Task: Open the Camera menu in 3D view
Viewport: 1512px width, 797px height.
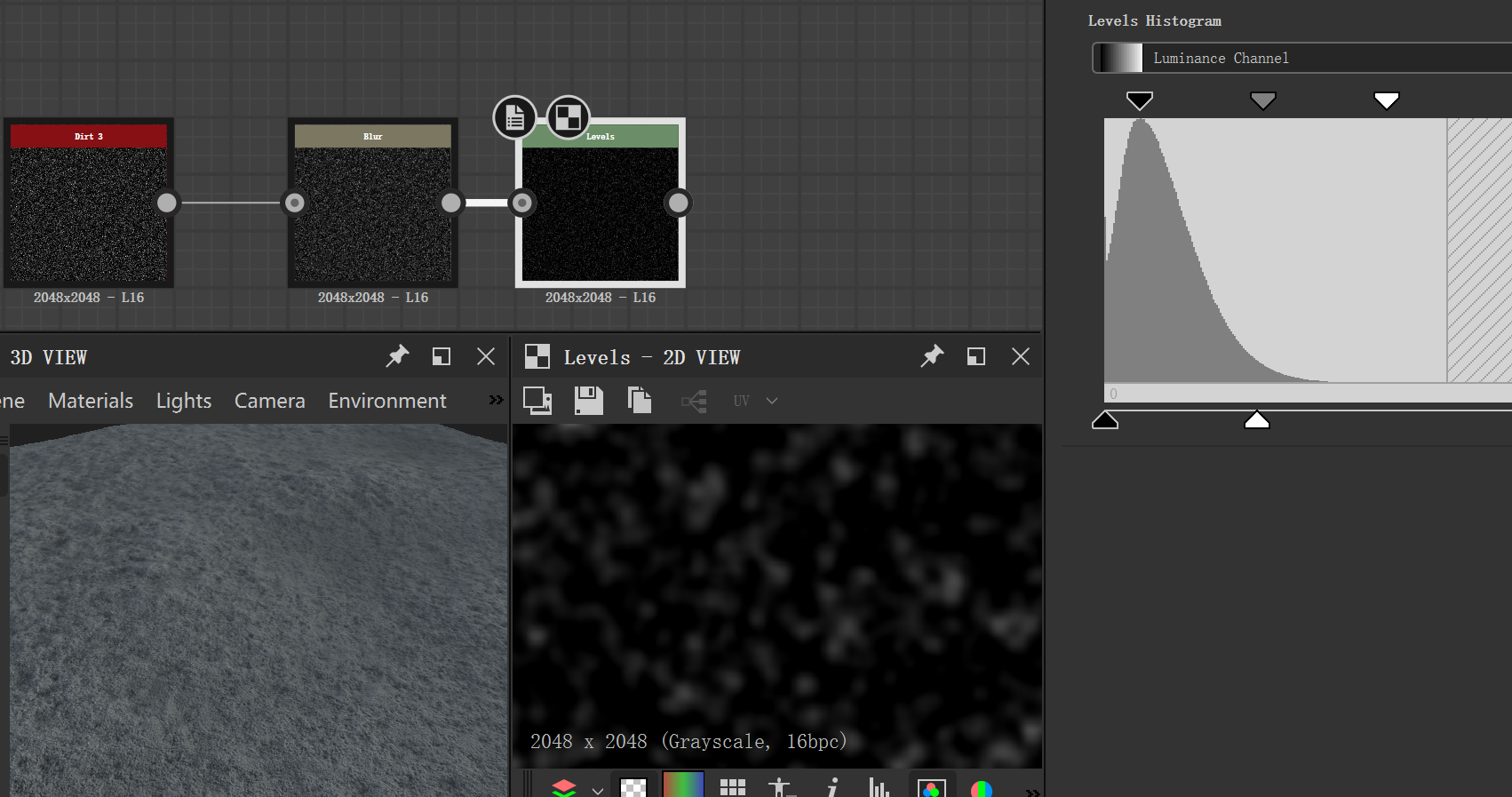Action: pos(270,401)
